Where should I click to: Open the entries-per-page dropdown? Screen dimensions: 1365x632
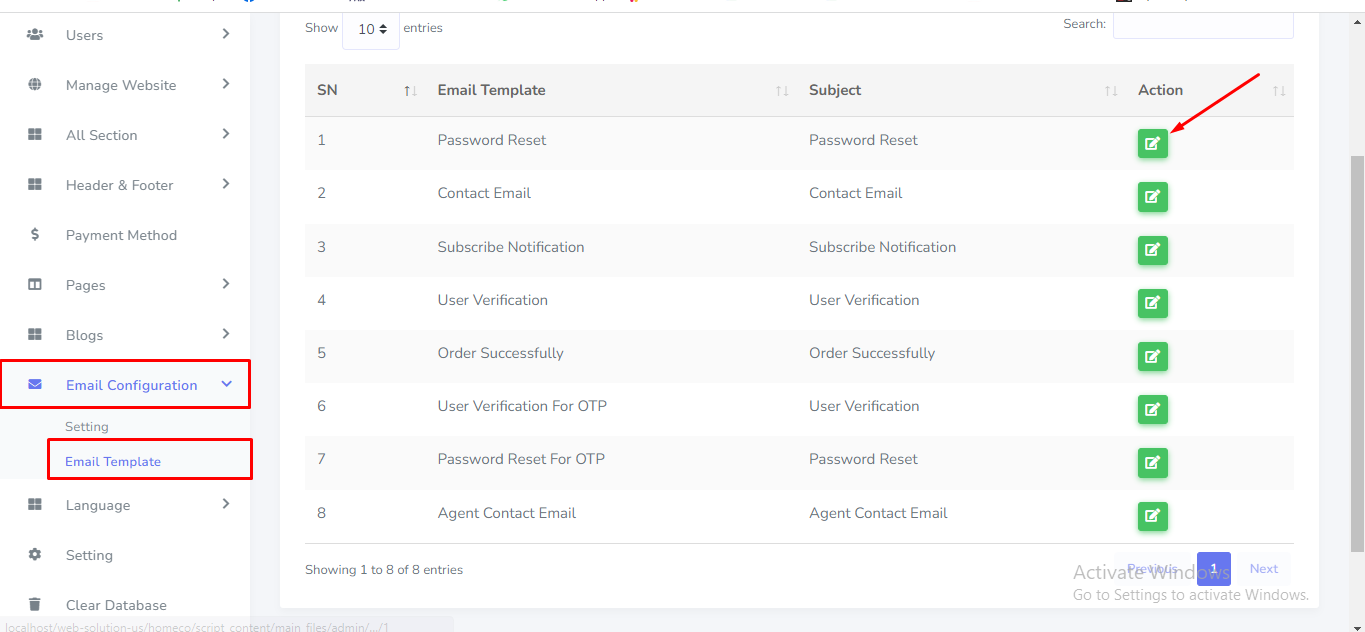pos(371,30)
